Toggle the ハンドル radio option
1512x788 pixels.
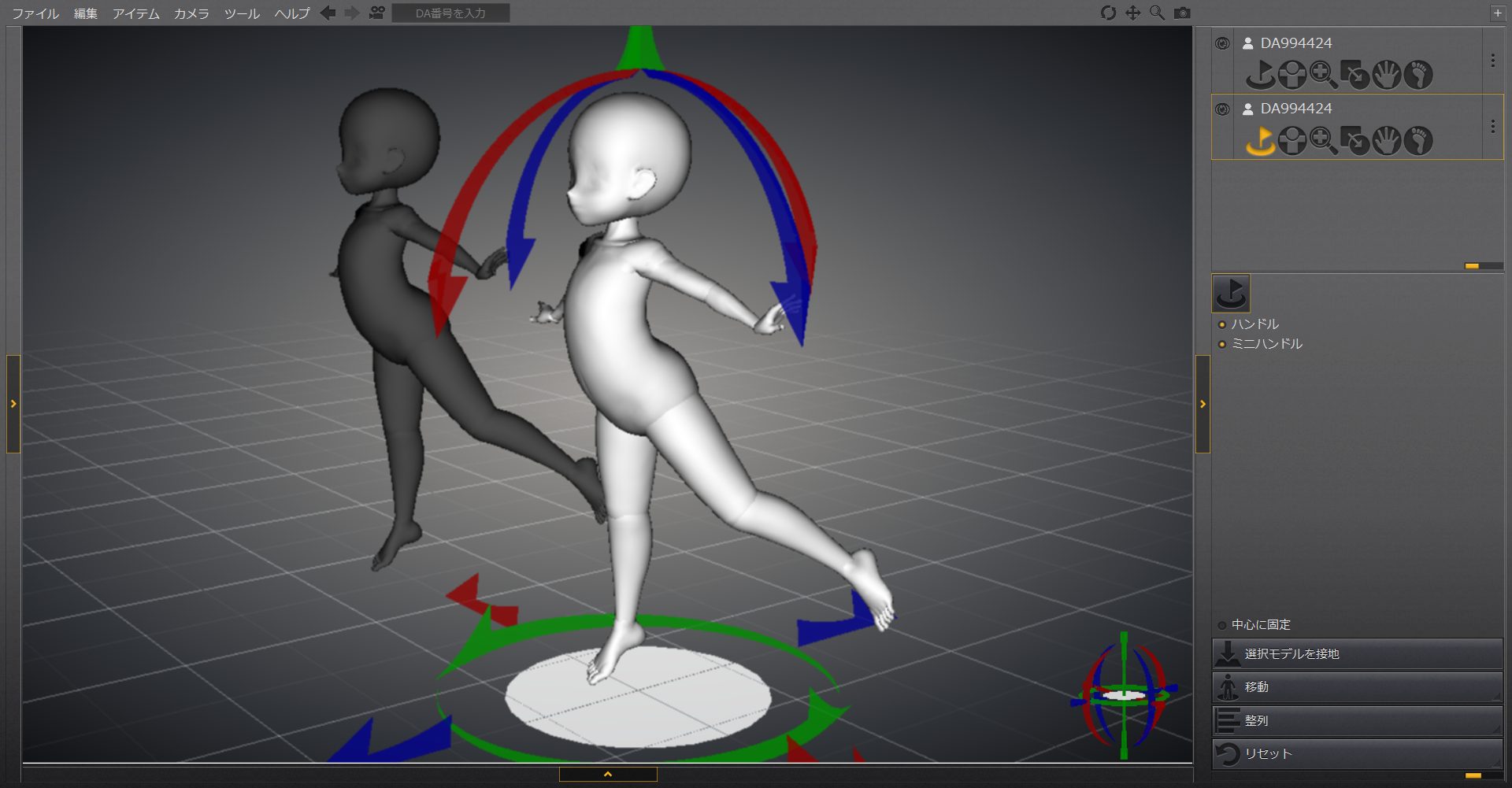point(1222,324)
